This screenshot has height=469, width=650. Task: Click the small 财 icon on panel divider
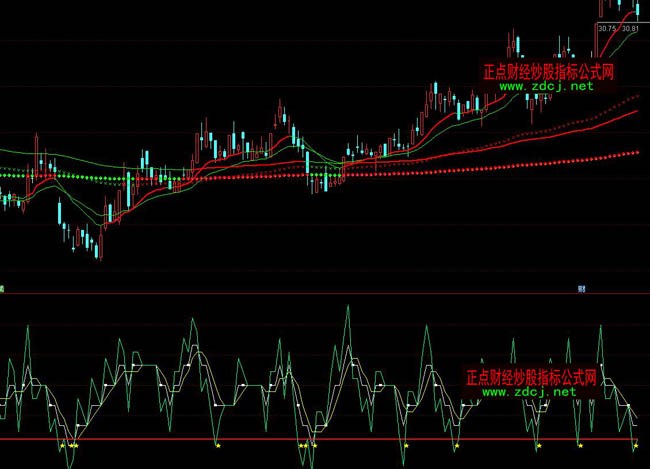pyautogui.click(x=581, y=288)
